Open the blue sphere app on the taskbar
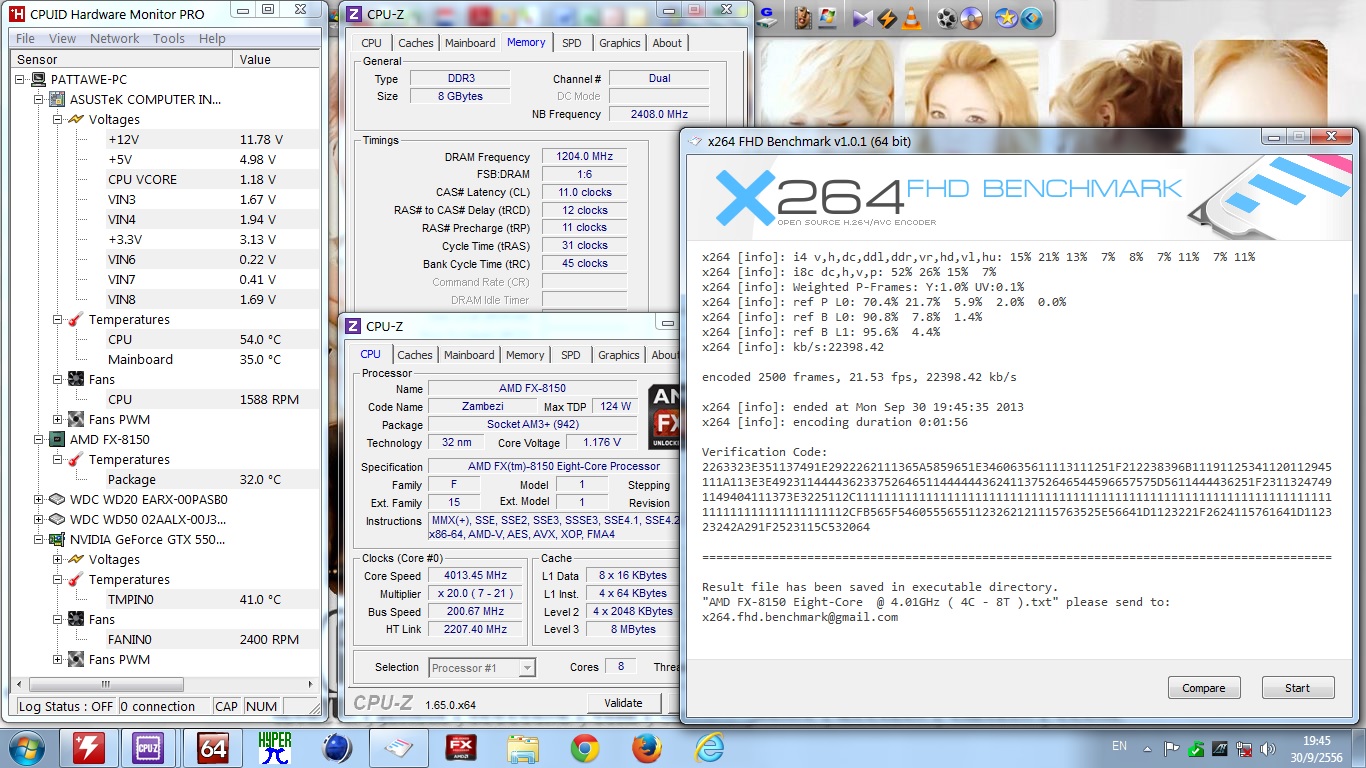 [x=337, y=747]
